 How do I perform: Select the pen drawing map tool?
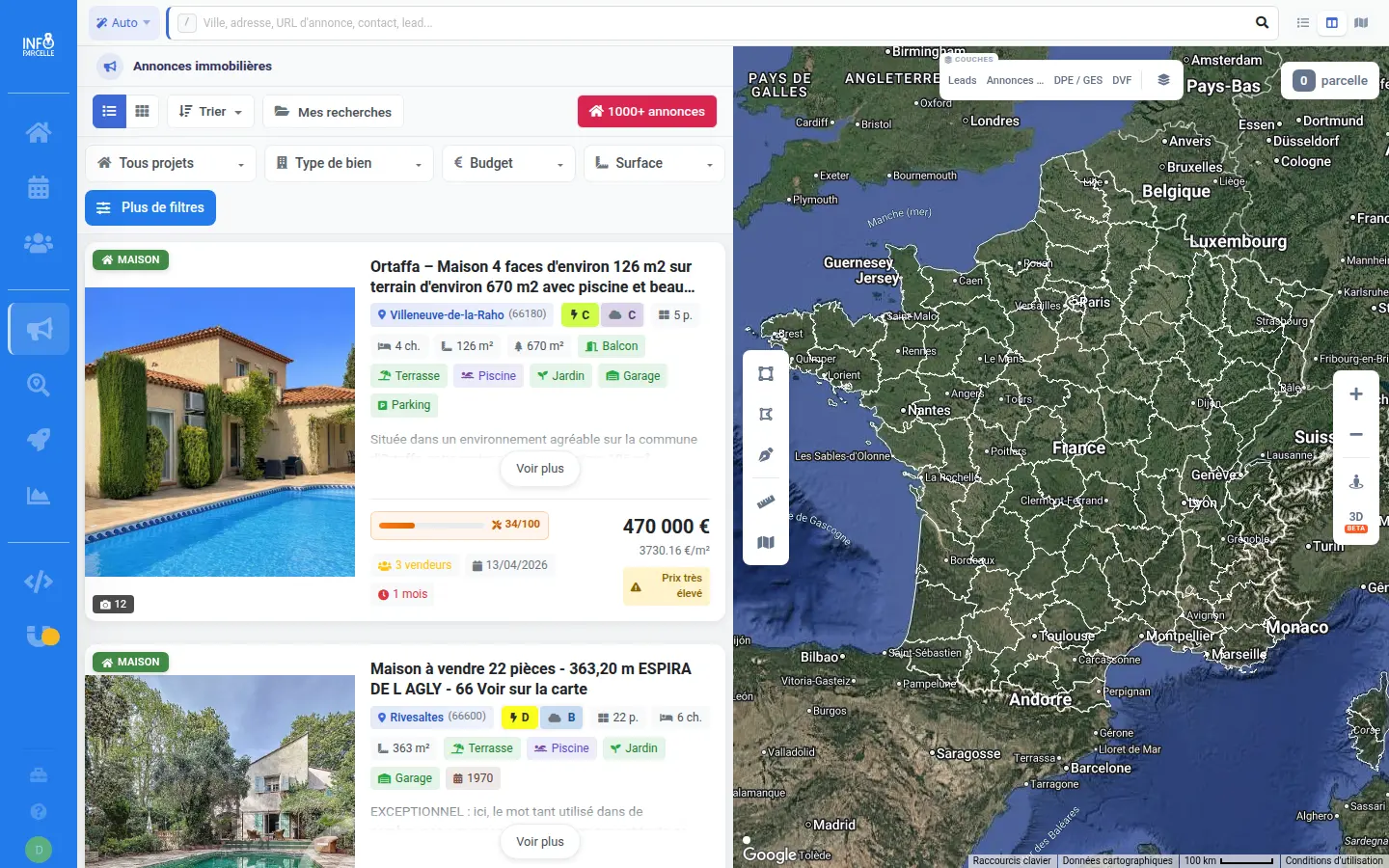click(x=766, y=454)
